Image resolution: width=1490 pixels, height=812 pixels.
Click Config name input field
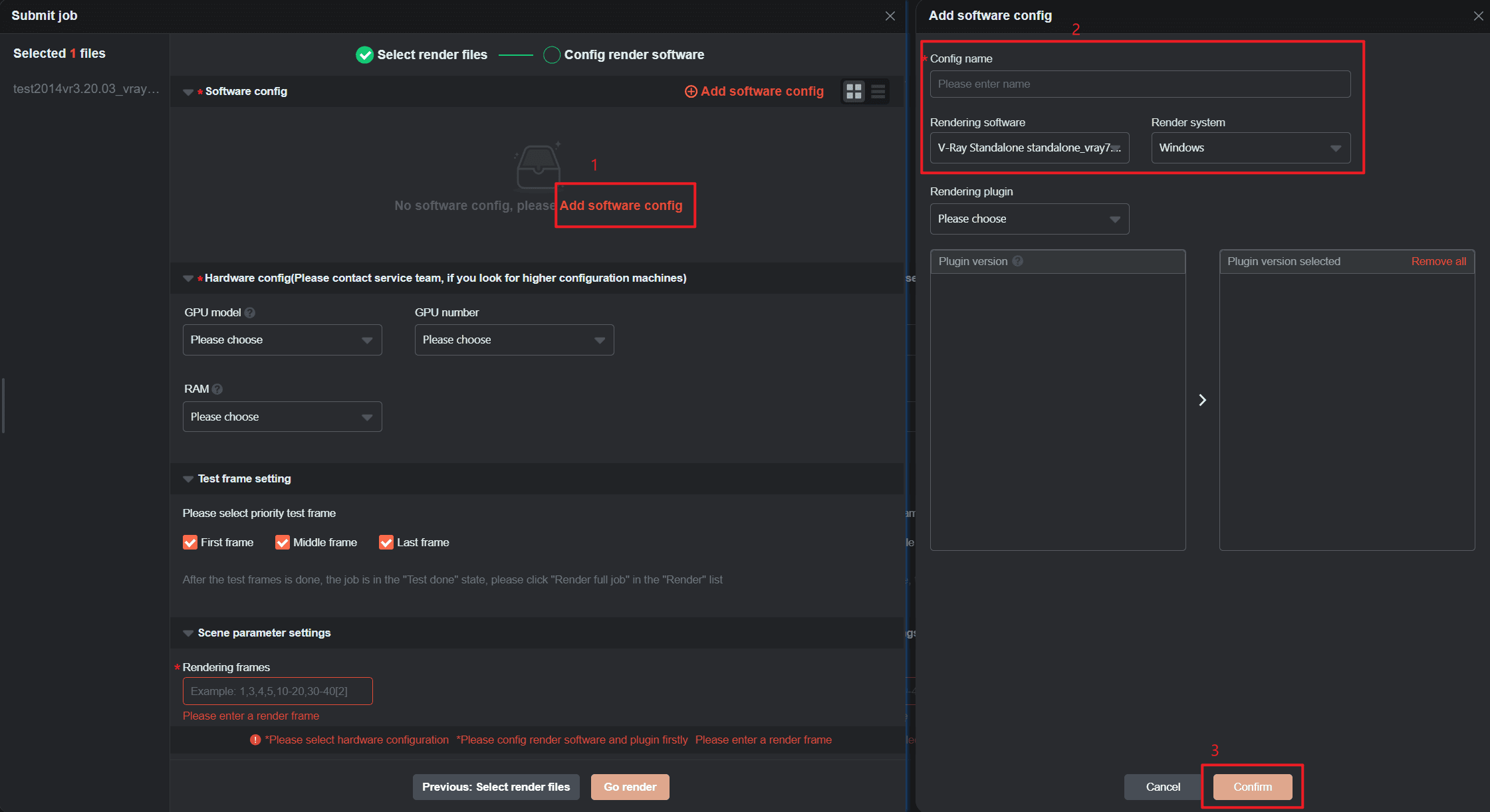coord(1140,84)
